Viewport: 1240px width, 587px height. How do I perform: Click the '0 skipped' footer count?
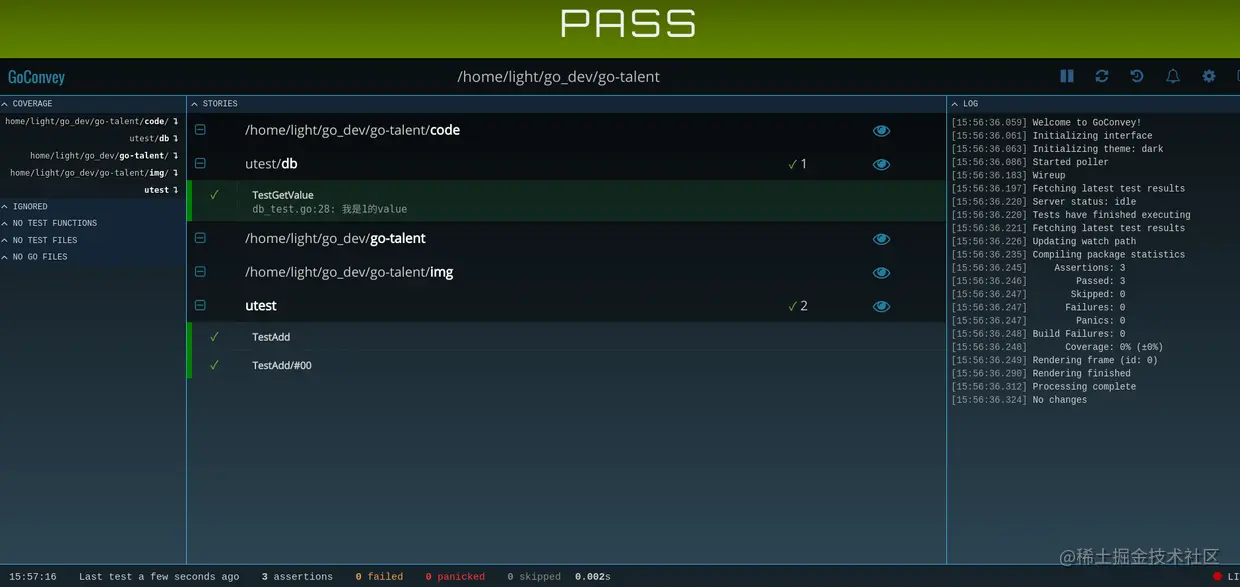coord(534,577)
